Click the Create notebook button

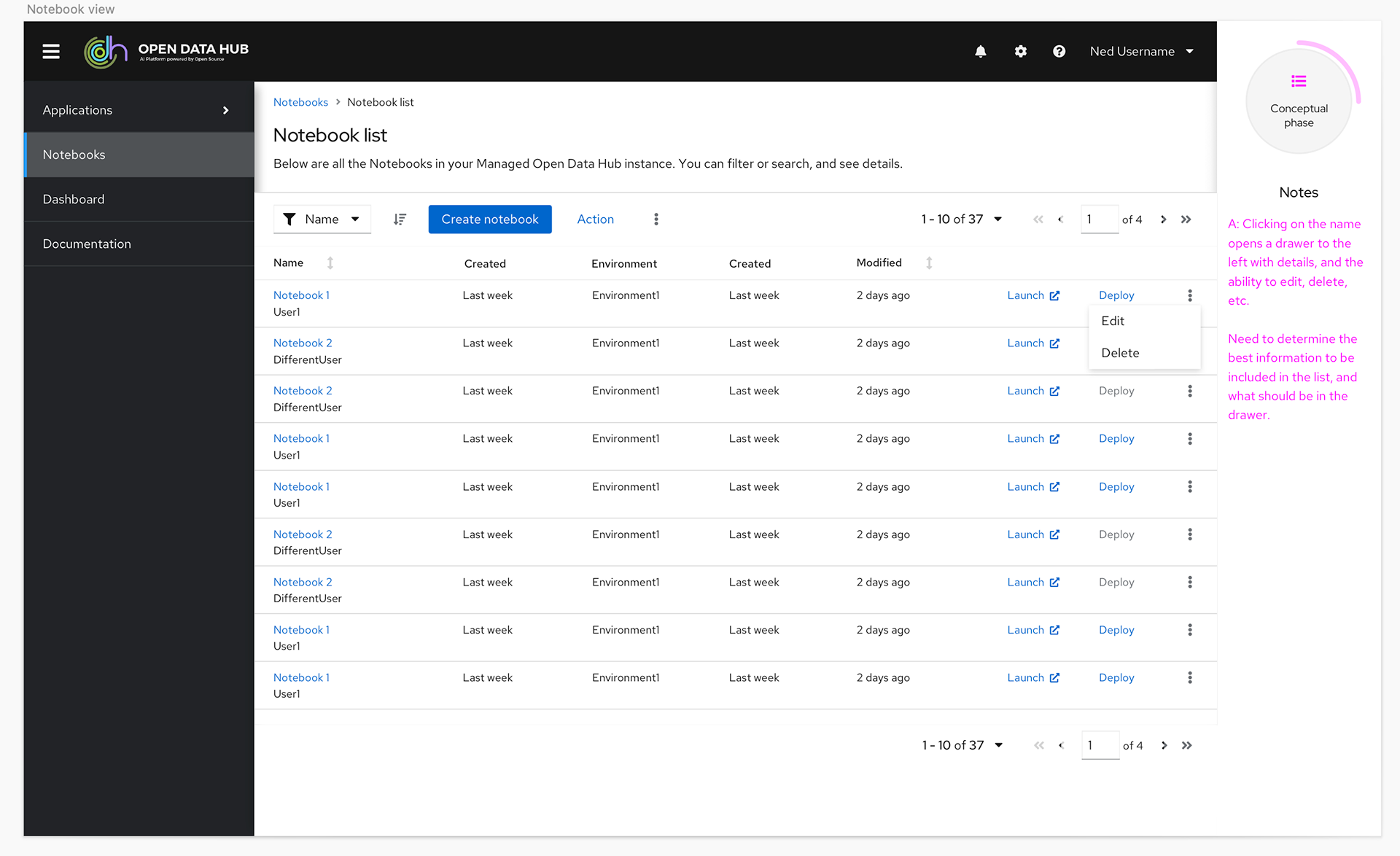pyautogui.click(x=490, y=219)
